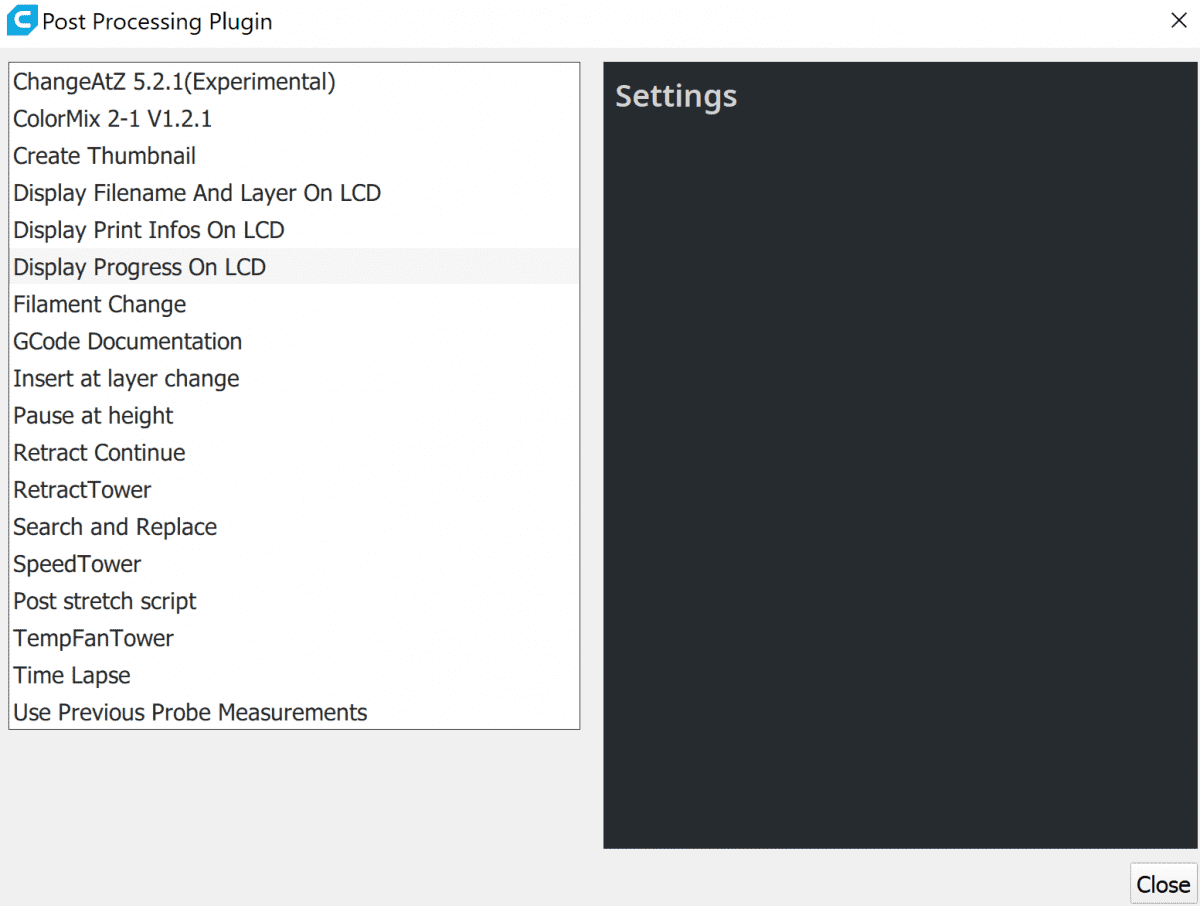
Task: Open GCode Documentation script entry
Action: pyautogui.click(x=128, y=341)
